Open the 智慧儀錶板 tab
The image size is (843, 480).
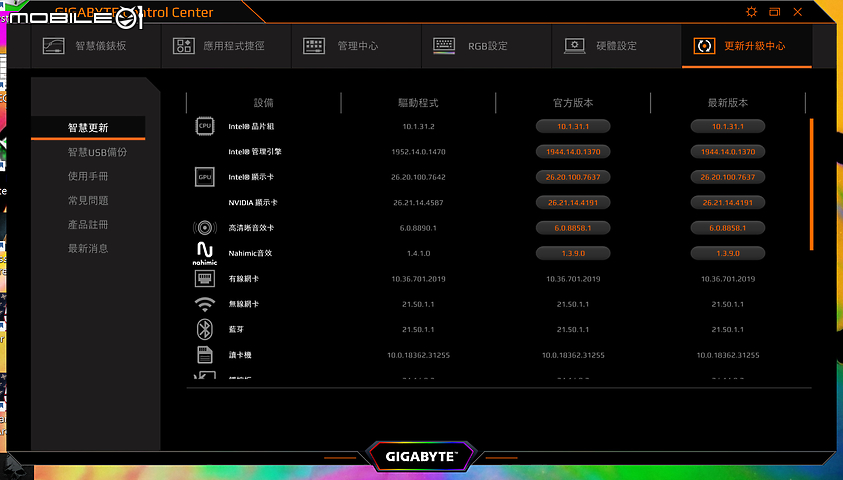pyautogui.click(x=96, y=46)
